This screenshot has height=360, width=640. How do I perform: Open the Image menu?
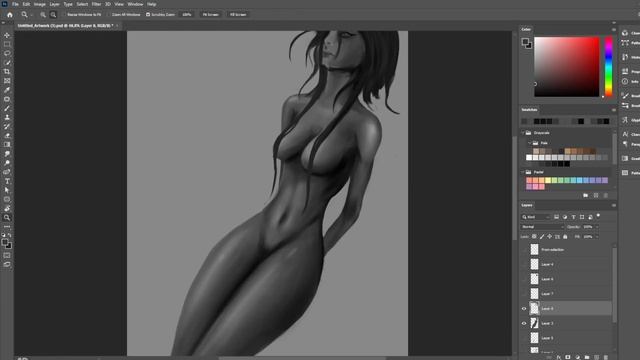coord(40,4)
